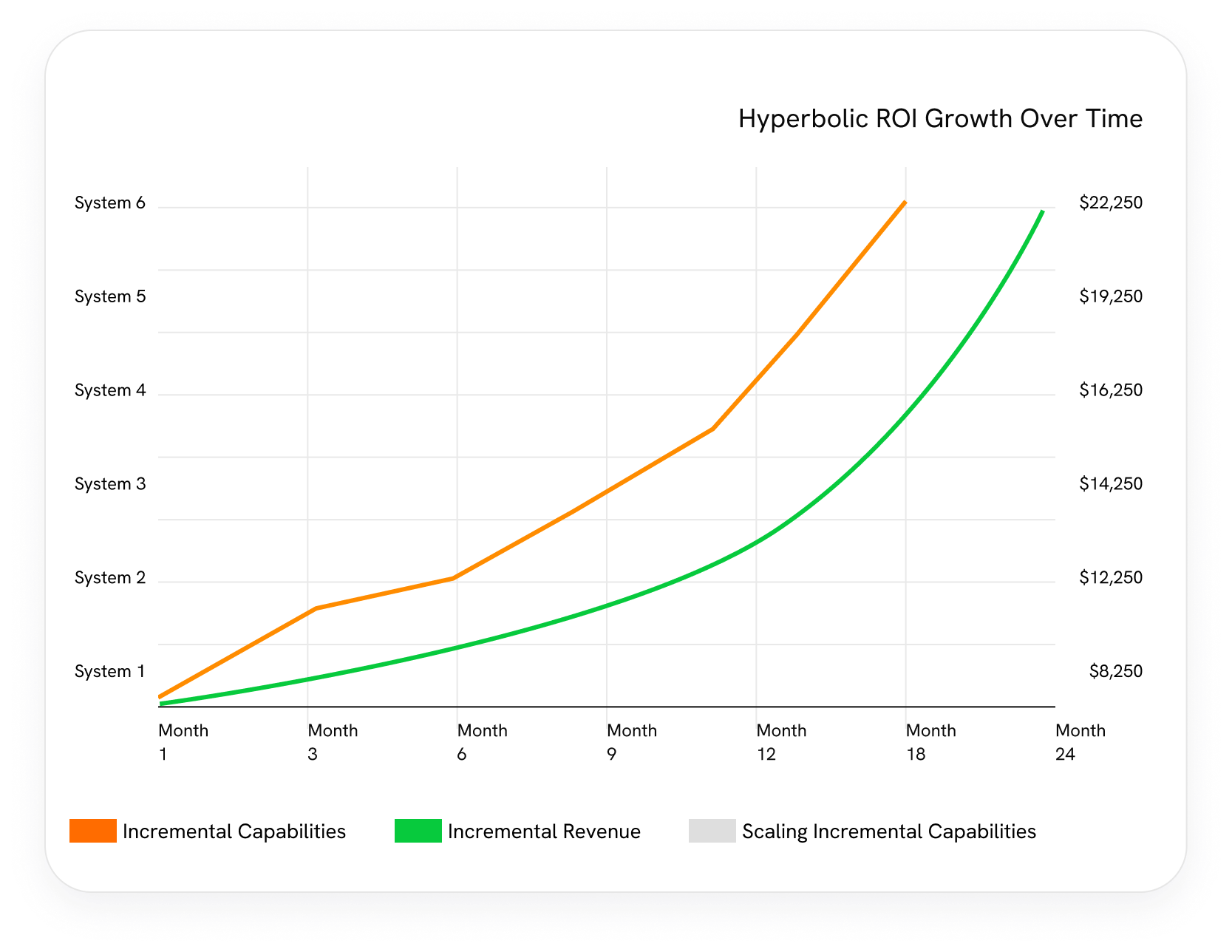
Task: Select the Month 18 axis label
Action: 930,742
